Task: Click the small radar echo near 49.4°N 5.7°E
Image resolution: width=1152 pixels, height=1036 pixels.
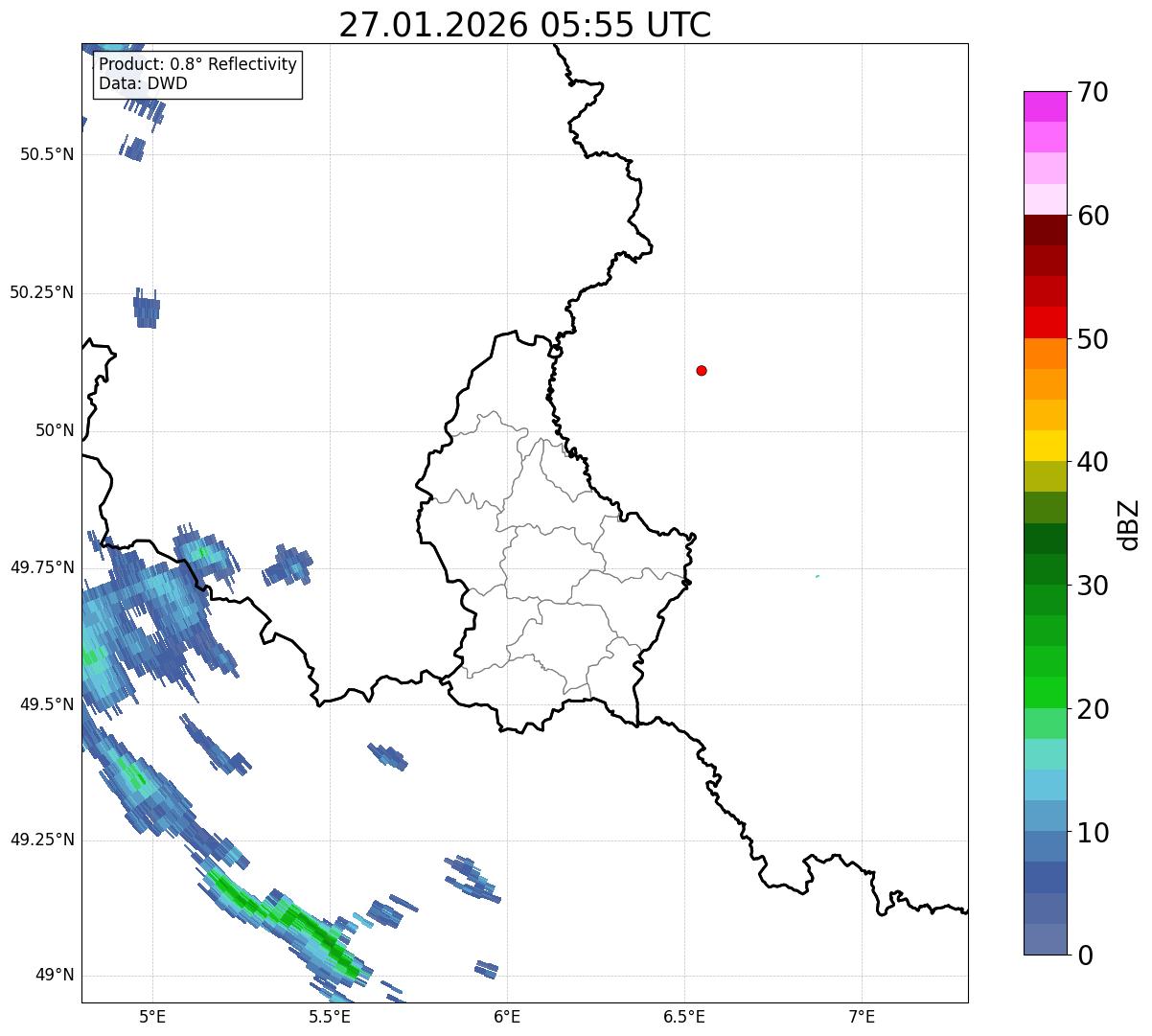Action: (x=388, y=755)
